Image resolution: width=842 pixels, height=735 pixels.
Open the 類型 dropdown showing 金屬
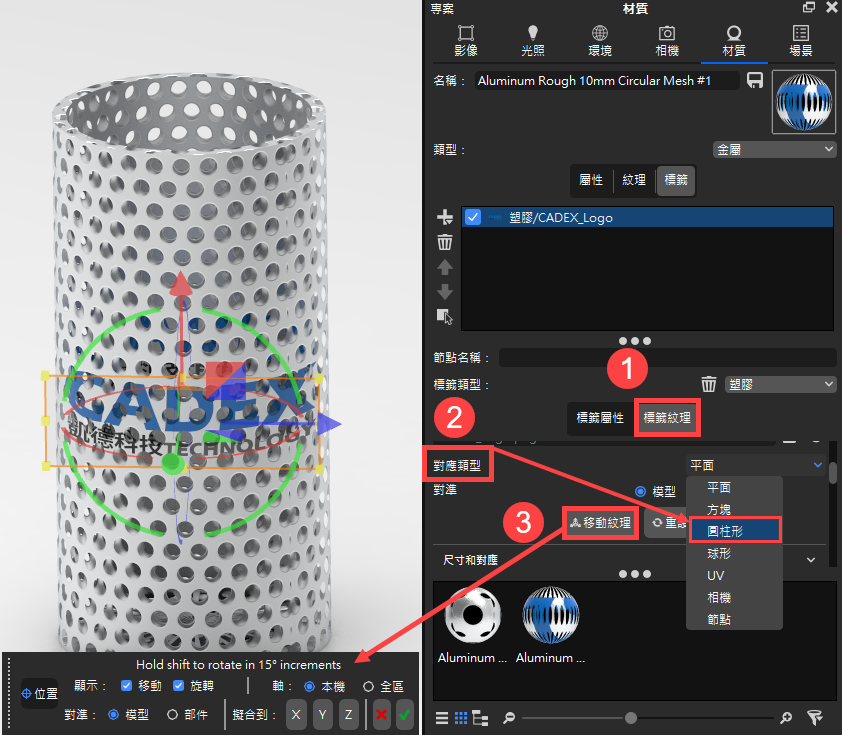(x=774, y=149)
